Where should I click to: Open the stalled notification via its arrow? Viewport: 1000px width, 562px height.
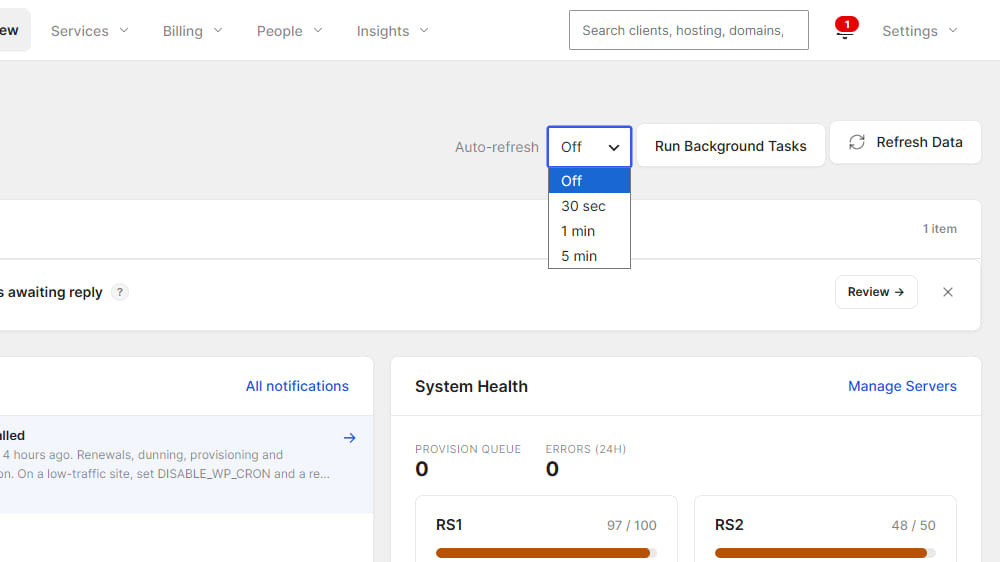(349, 438)
